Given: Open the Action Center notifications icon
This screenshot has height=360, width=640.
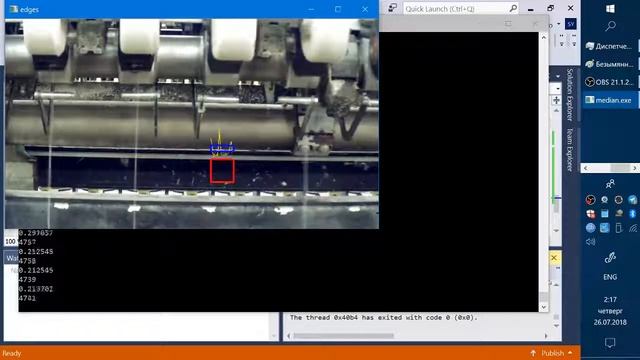Looking at the screenshot, I should coord(610,343).
